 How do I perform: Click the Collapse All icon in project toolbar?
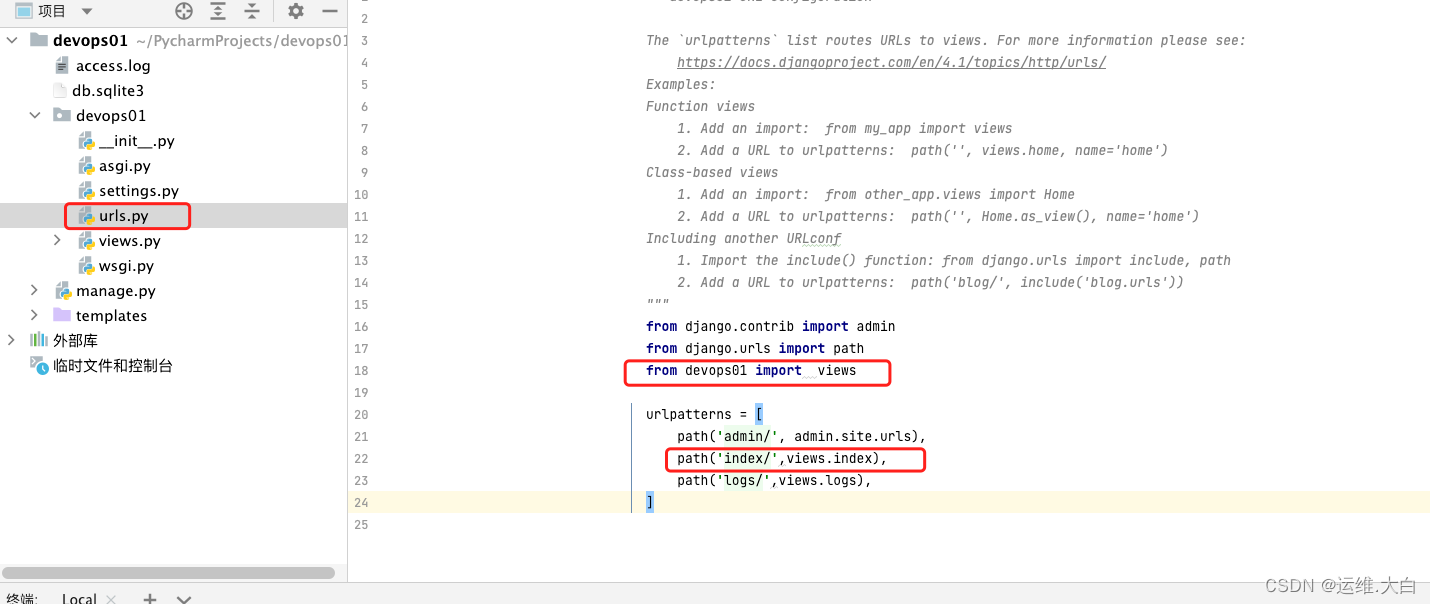(252, 11)
